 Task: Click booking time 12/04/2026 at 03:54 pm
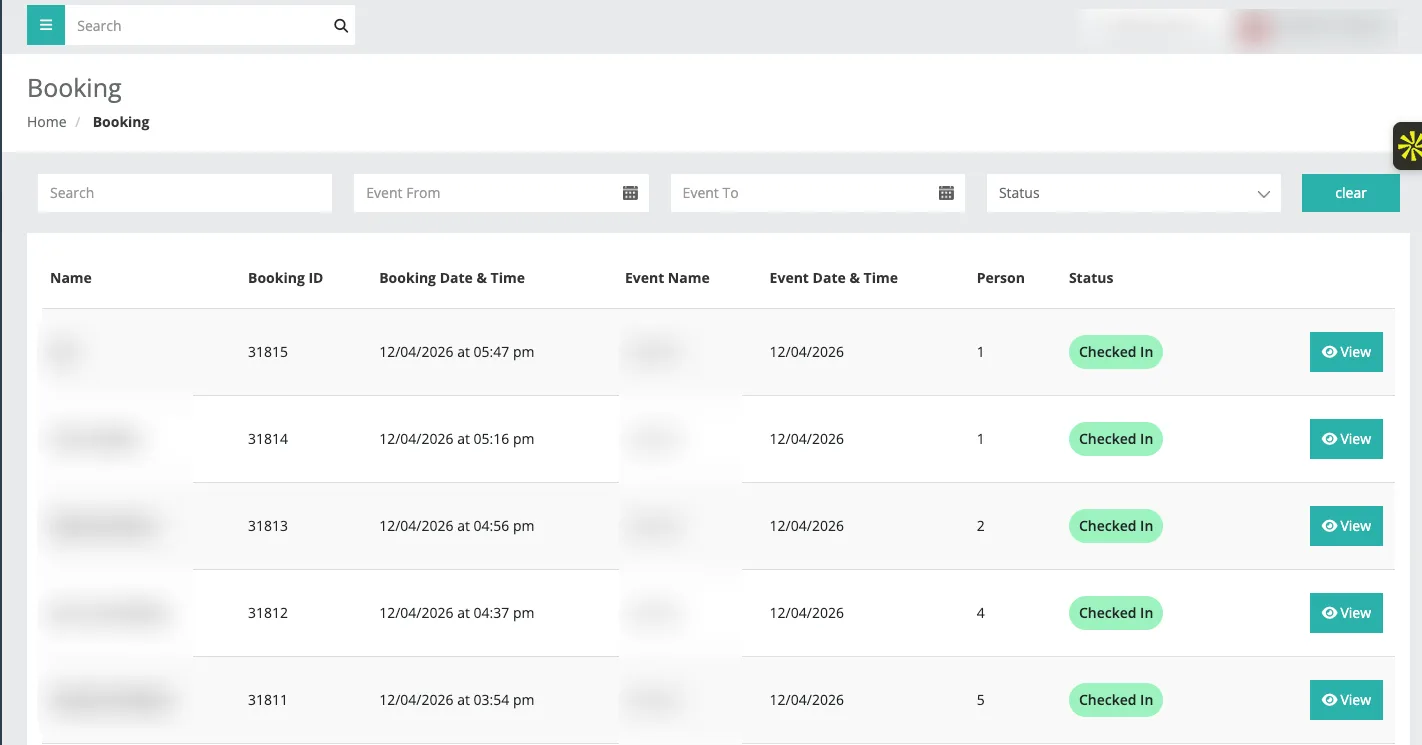coord(457,700)
